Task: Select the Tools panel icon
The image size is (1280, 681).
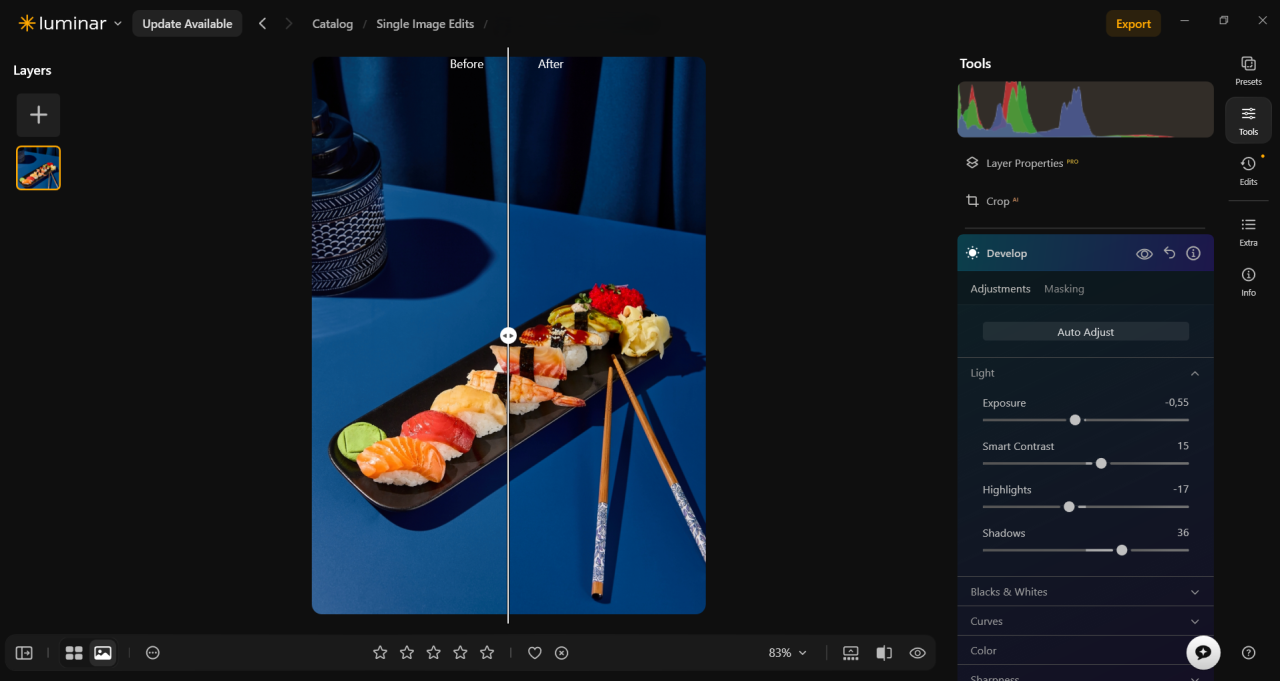Action: 1248,120
